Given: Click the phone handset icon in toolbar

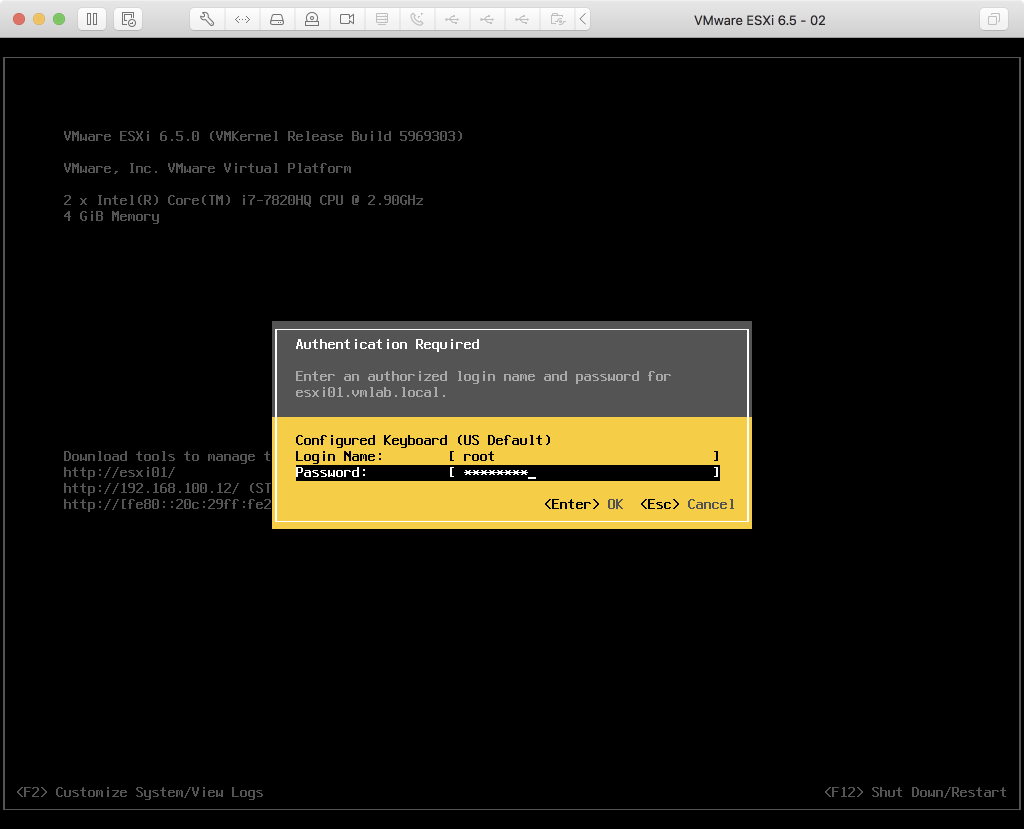Looking at the screenshot, I should [417, 19].
